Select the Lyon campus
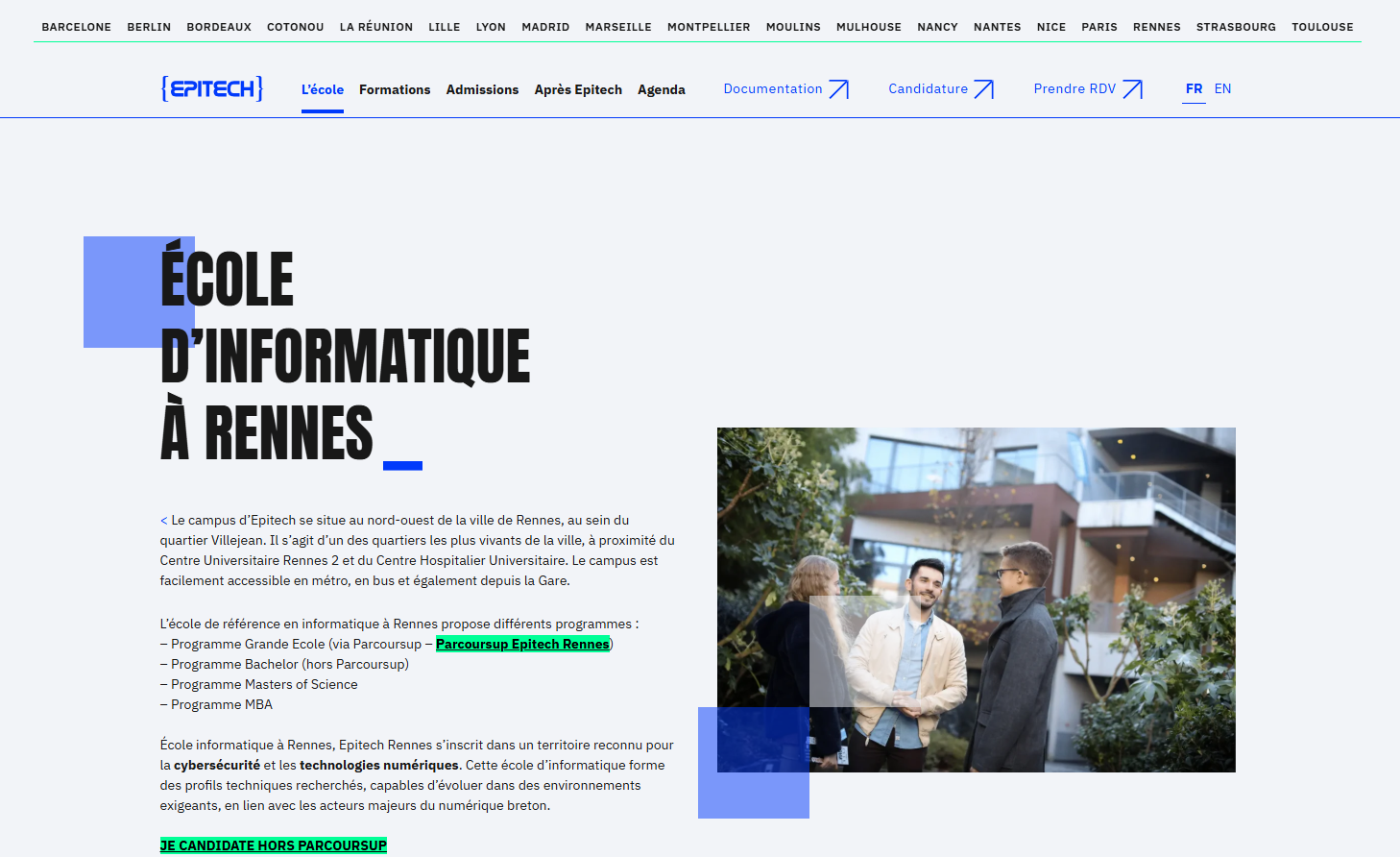 point(491,27)
